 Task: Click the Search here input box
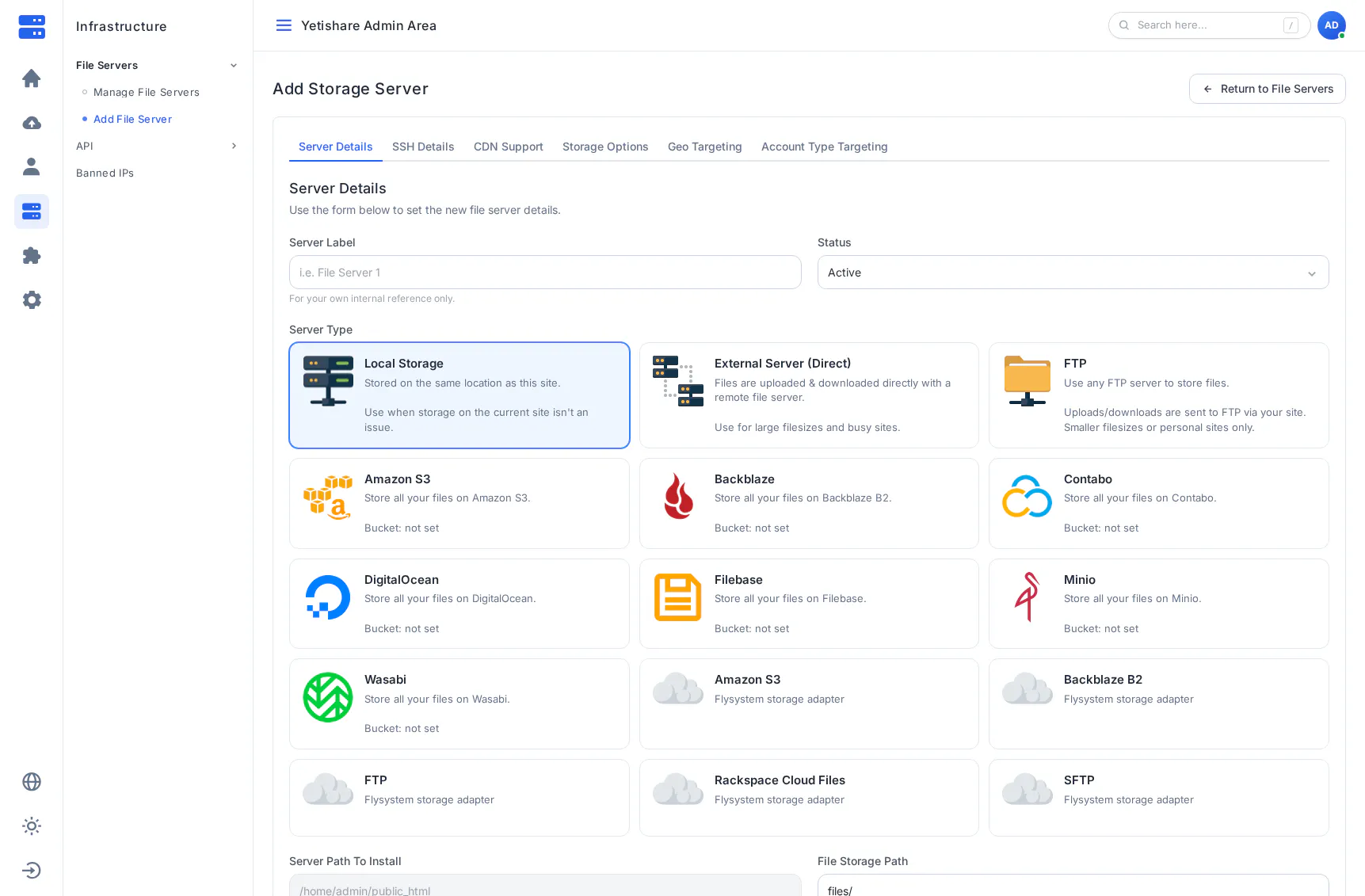click(x=1209, y=25)
